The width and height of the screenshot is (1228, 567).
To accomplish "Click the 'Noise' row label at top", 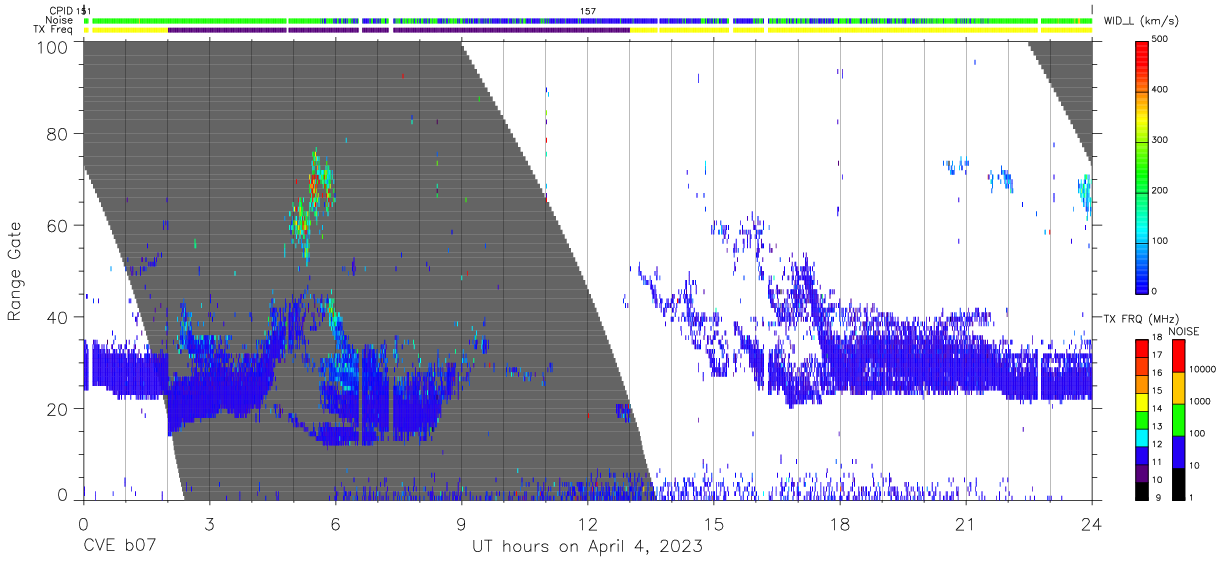I will (59, 20).
